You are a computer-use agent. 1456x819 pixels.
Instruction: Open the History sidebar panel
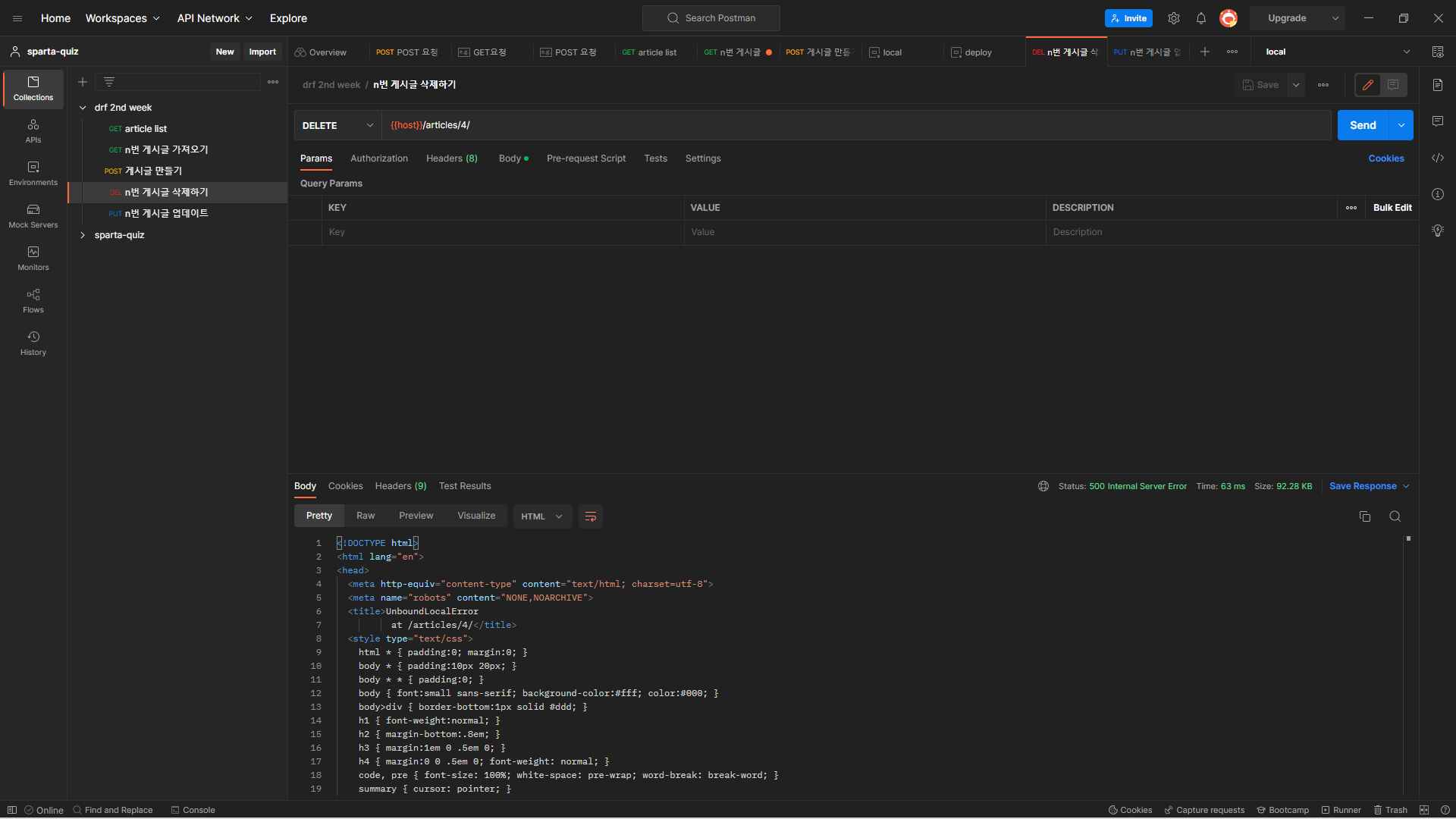point(33,343)
